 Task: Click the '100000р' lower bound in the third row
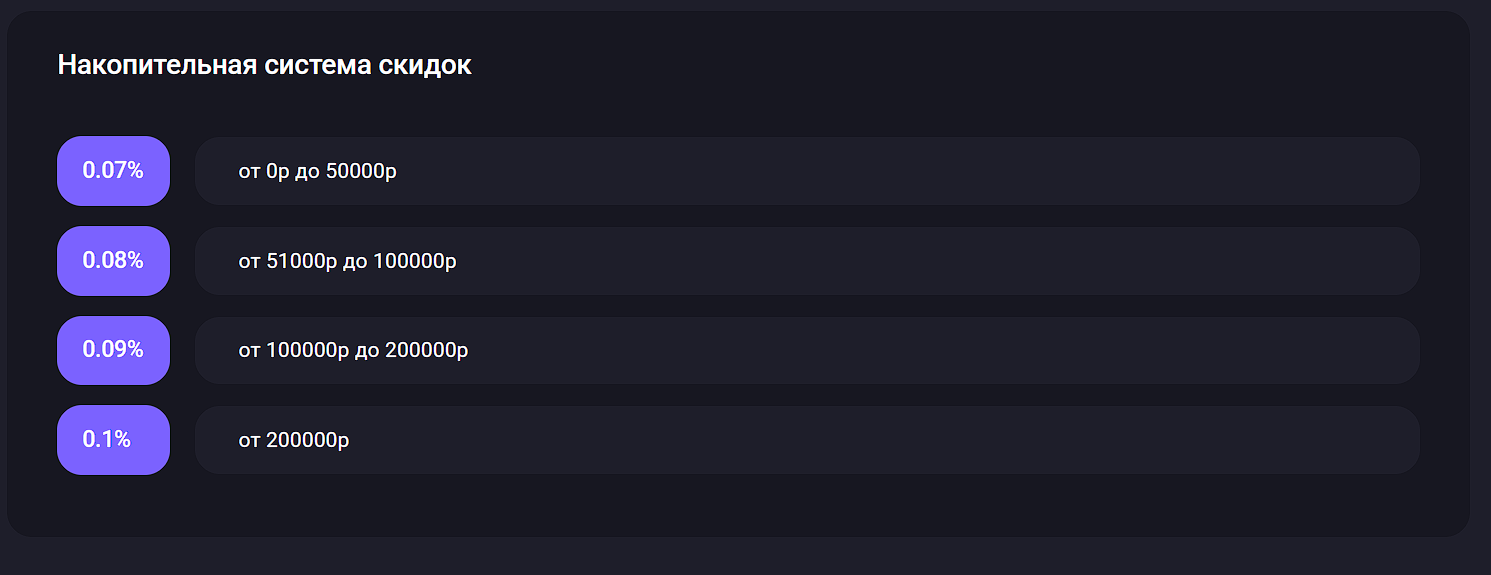(308, 351)
